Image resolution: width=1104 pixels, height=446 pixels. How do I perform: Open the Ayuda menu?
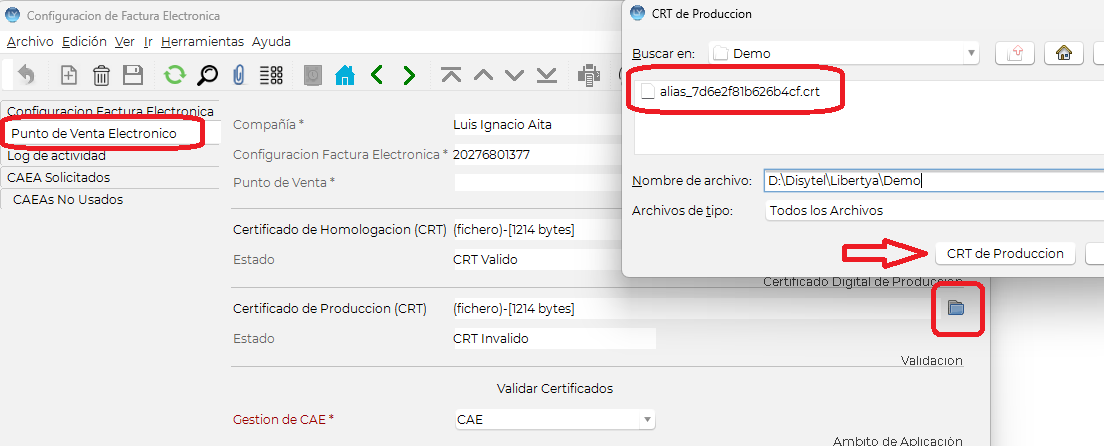[x=271, y=42]
